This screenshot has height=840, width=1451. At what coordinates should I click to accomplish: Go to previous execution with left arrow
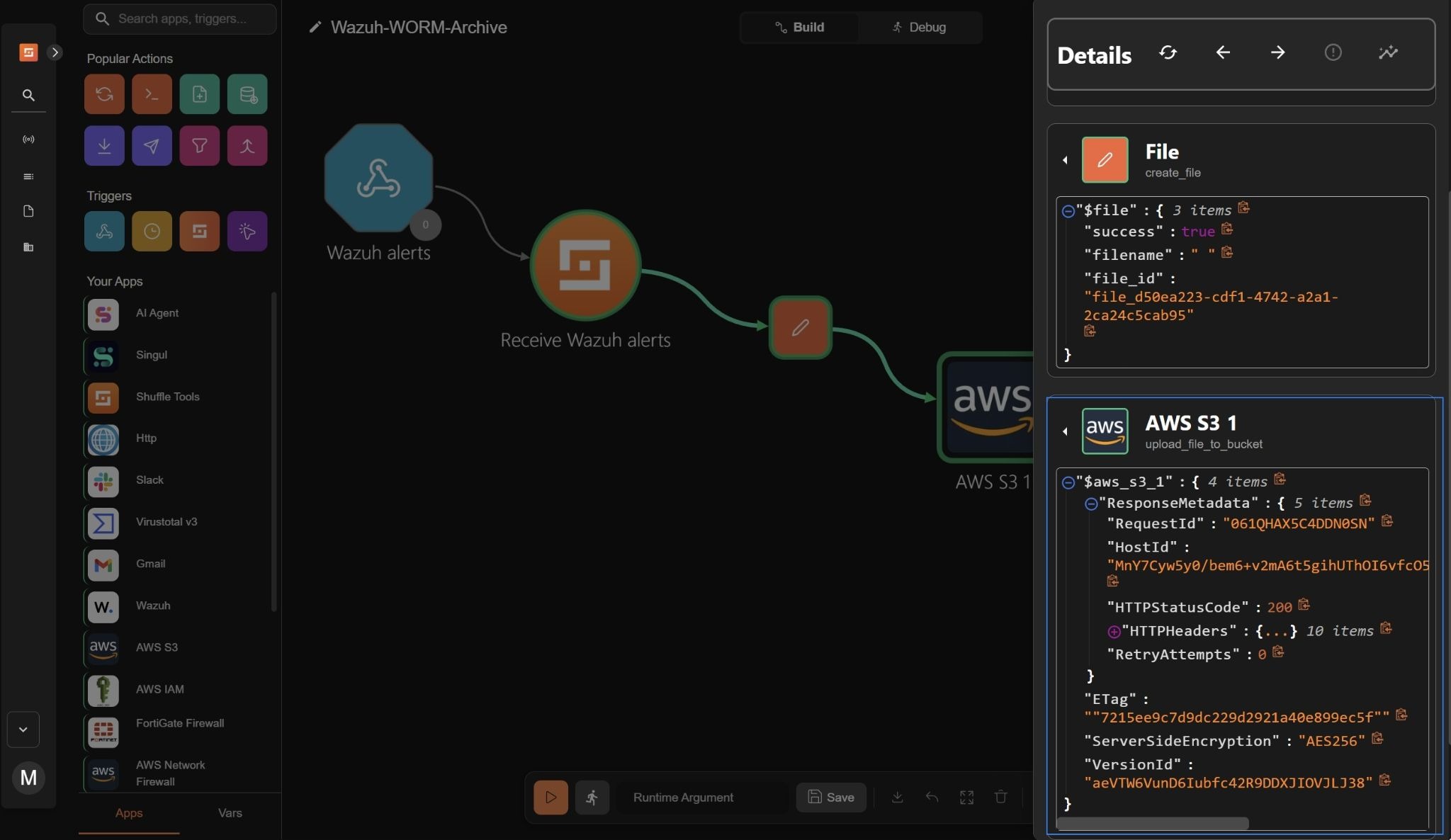[x=1223, y=52]
